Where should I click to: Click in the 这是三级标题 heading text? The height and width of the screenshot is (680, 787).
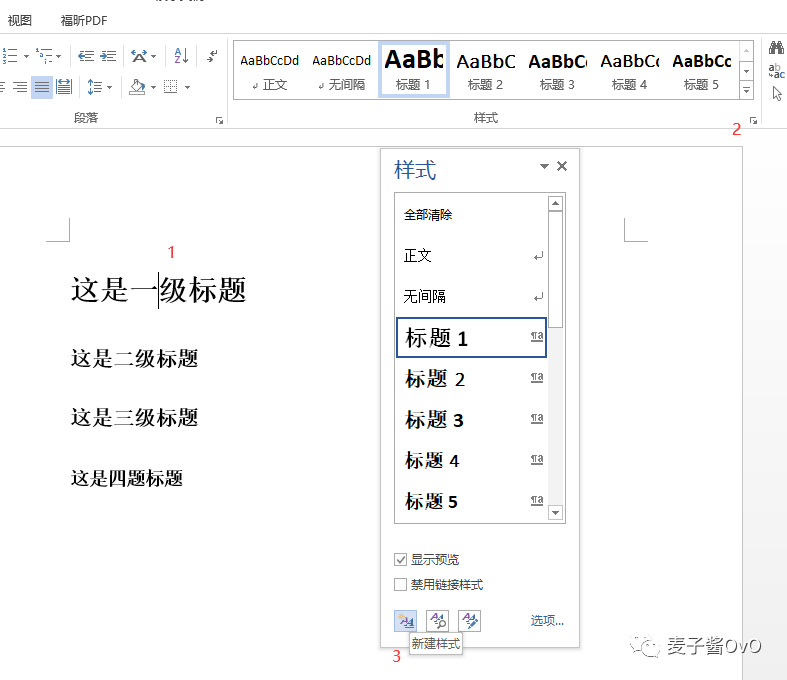click(x=135, y=418)
